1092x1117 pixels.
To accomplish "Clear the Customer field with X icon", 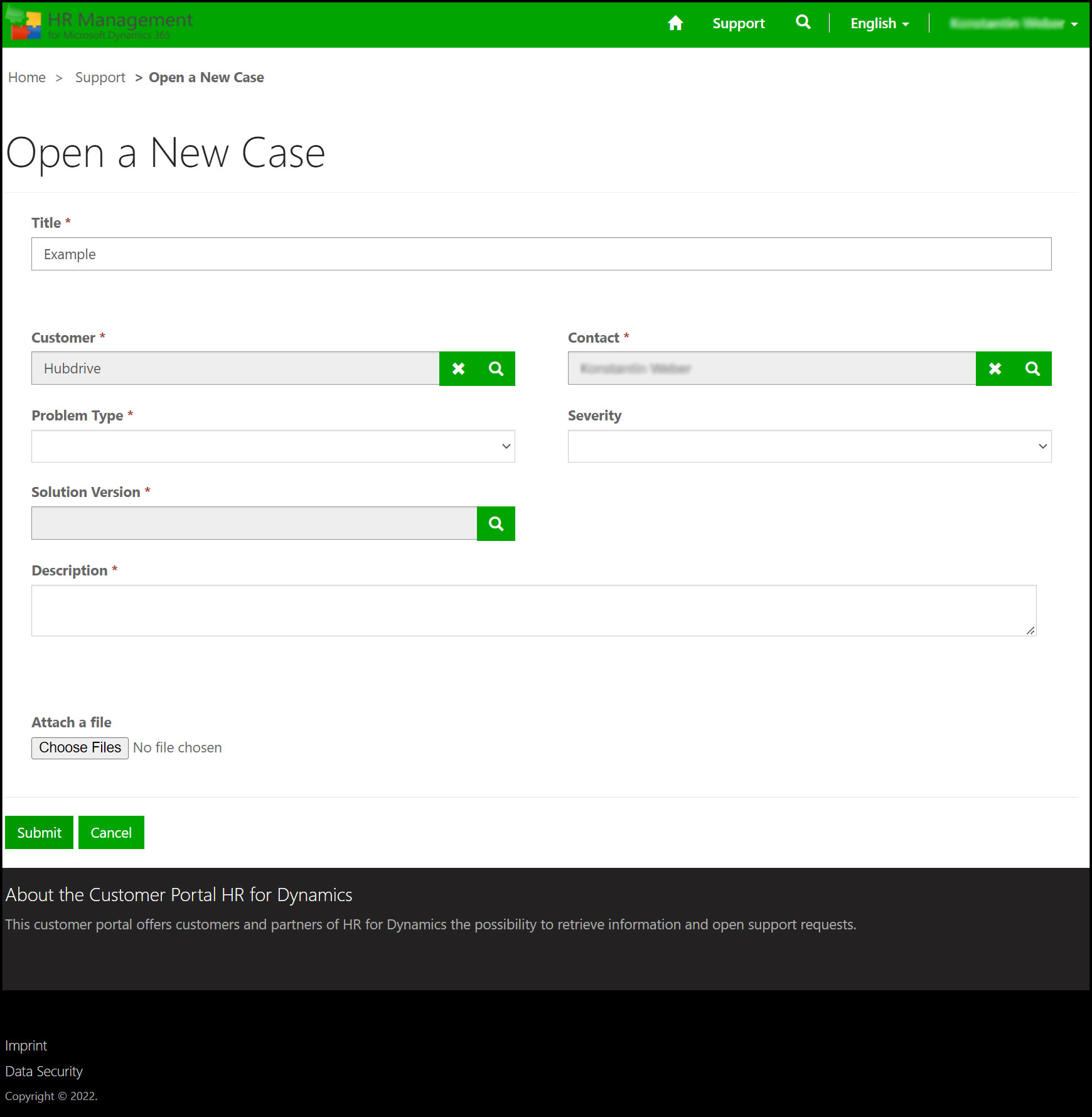I will (459, 369).
